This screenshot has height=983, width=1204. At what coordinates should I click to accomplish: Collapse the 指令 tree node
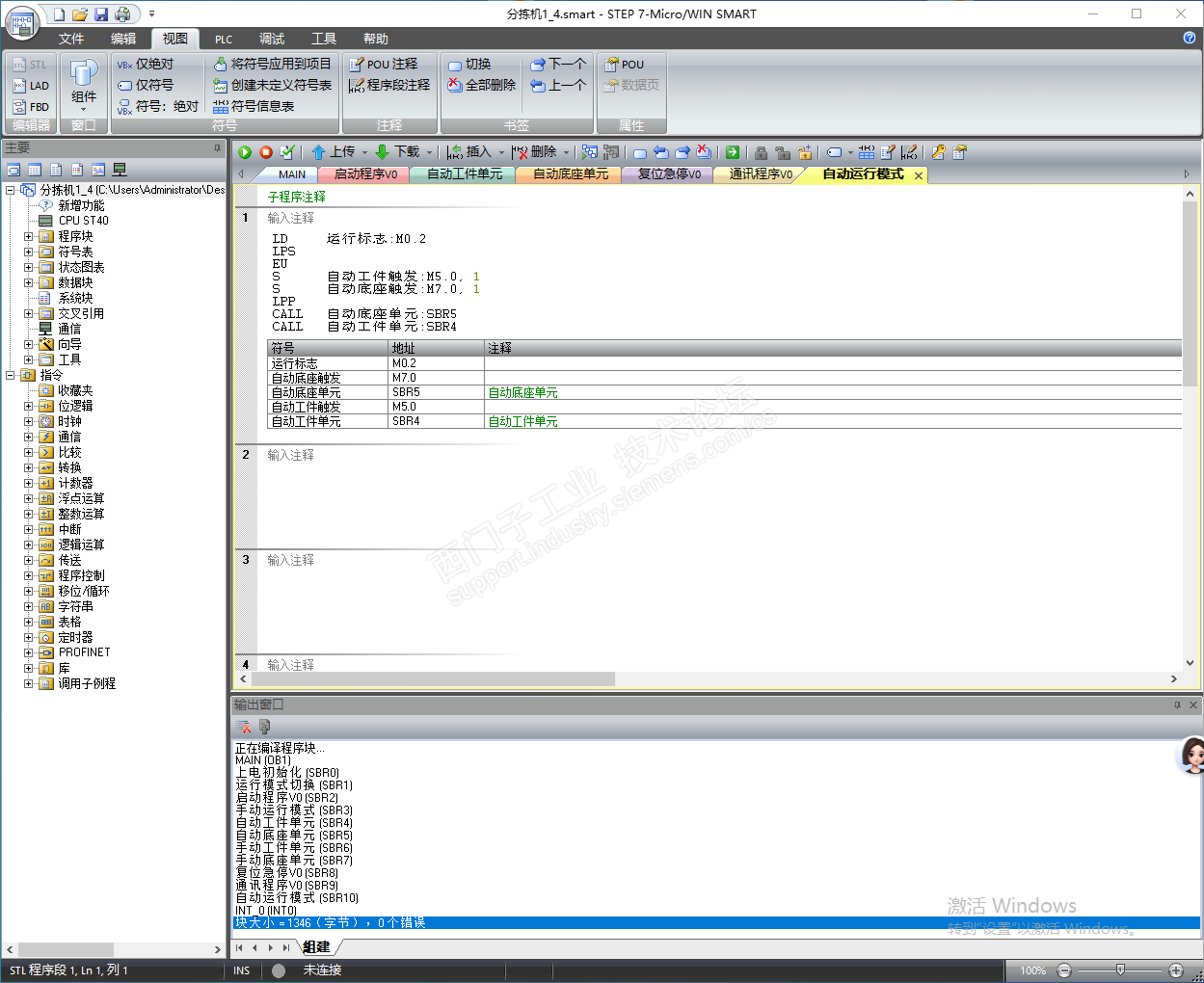(x=11, y=375)
